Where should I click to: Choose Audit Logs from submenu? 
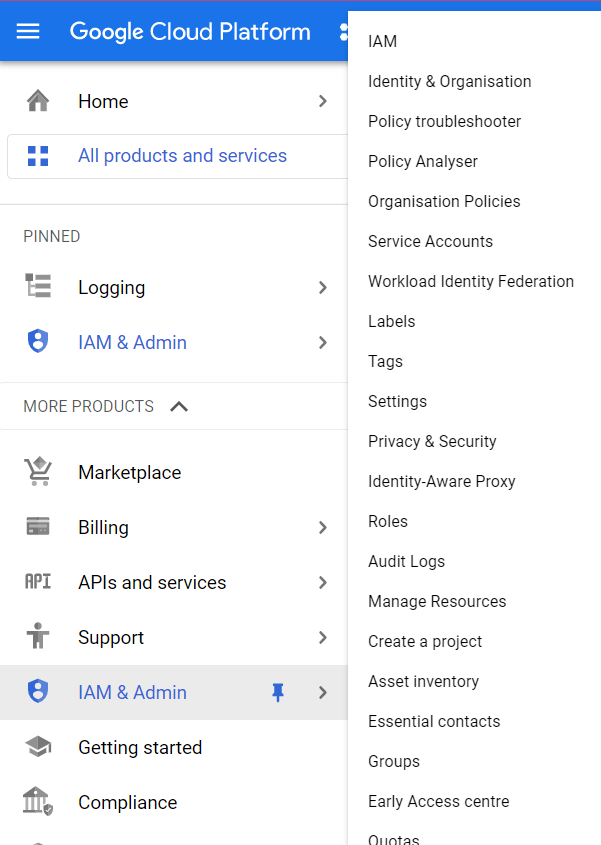click(406, 561)
